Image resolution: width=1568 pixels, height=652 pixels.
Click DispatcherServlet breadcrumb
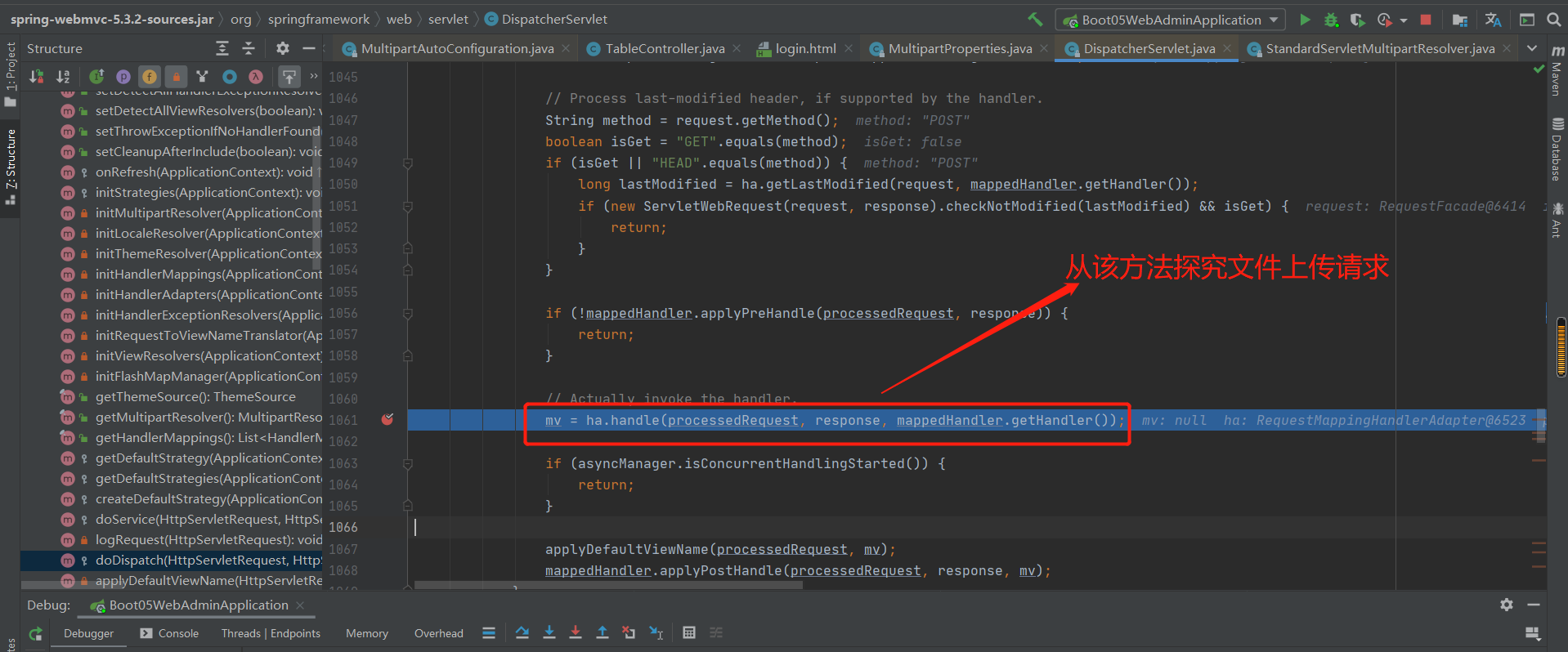pyautogui.click(x=546, y=19)
